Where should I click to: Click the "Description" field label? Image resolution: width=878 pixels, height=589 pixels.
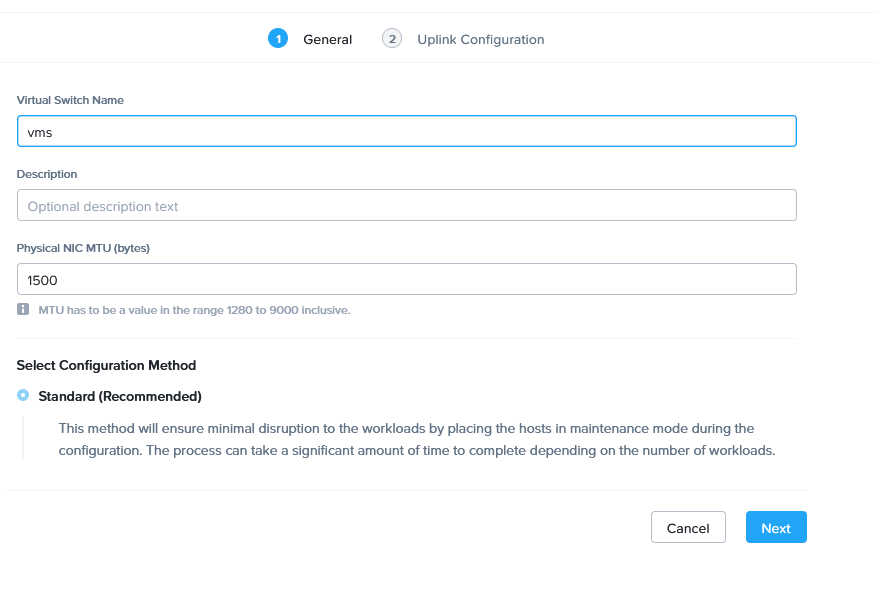click(x=47, y=174)
